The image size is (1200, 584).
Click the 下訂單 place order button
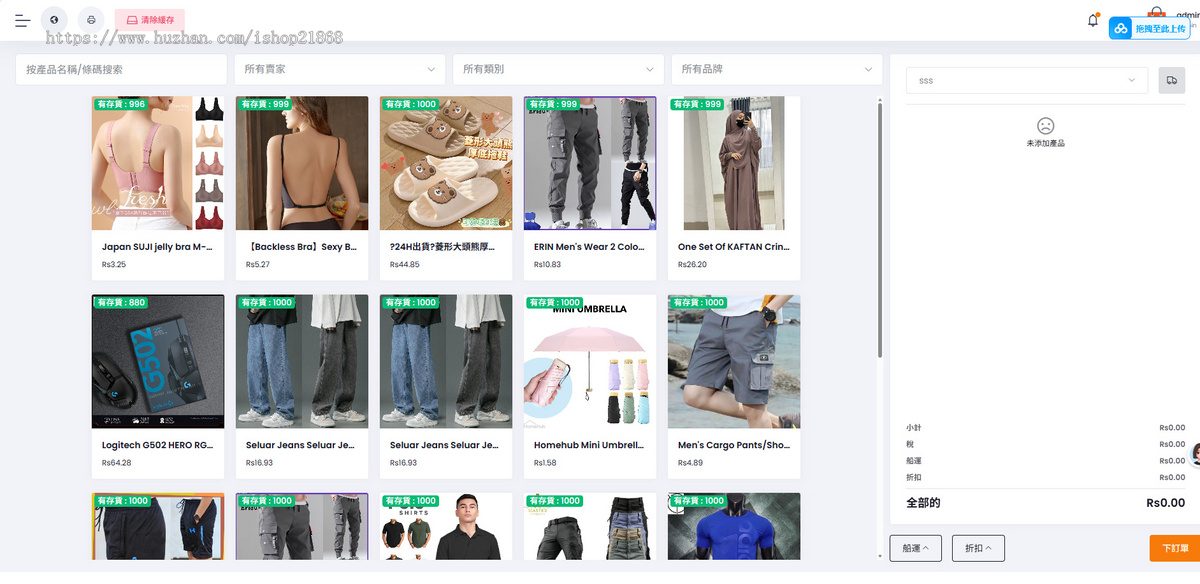pyautogui.click(x=1174, y=548)
